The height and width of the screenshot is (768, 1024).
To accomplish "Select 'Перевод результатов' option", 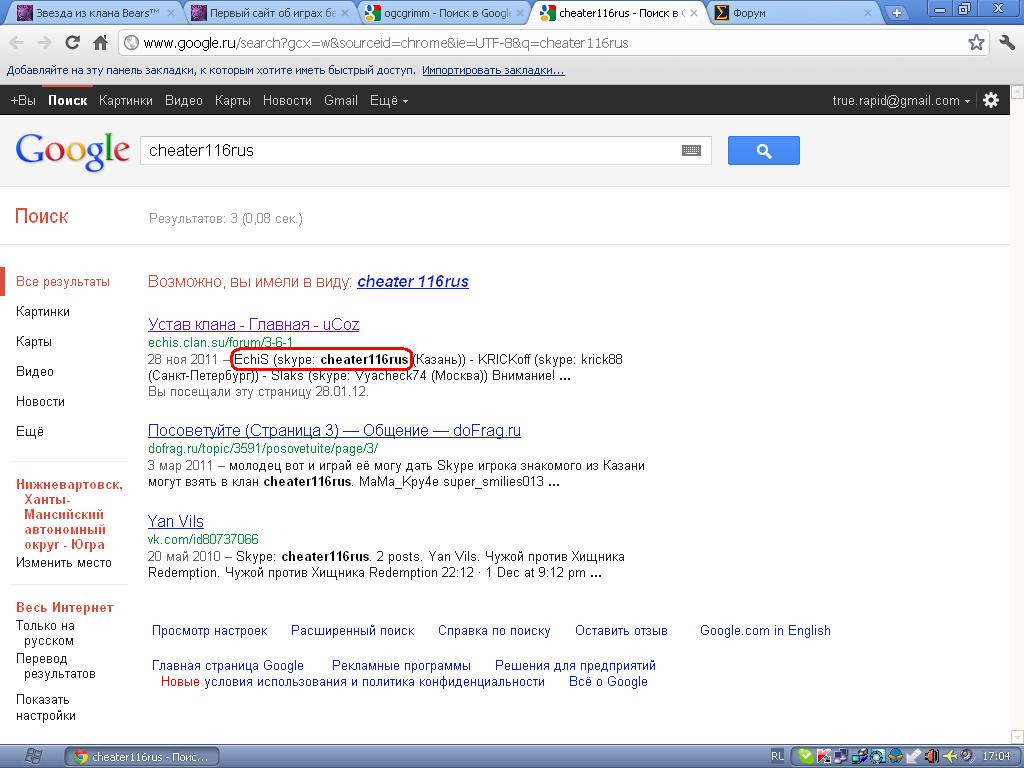I will coord(56,665).
